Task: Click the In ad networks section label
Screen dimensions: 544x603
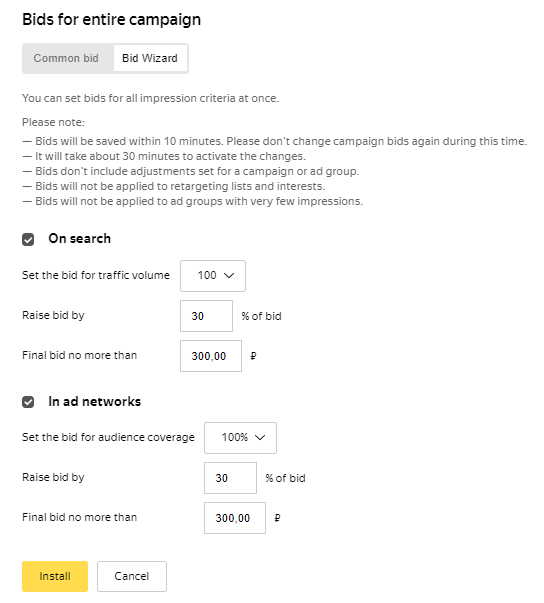Action: click(95, 401)
